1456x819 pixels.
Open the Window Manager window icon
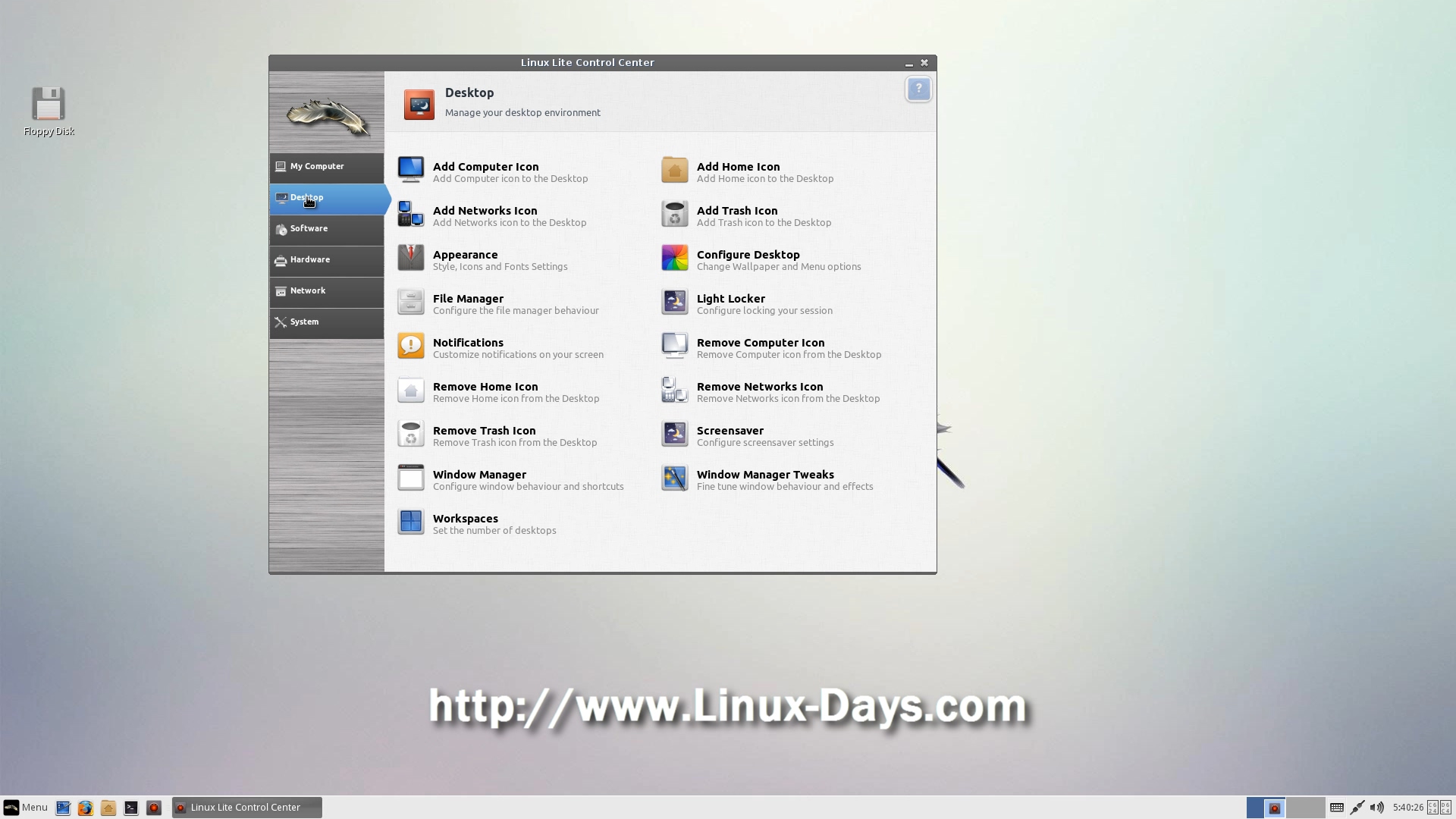tap(411, 478)
